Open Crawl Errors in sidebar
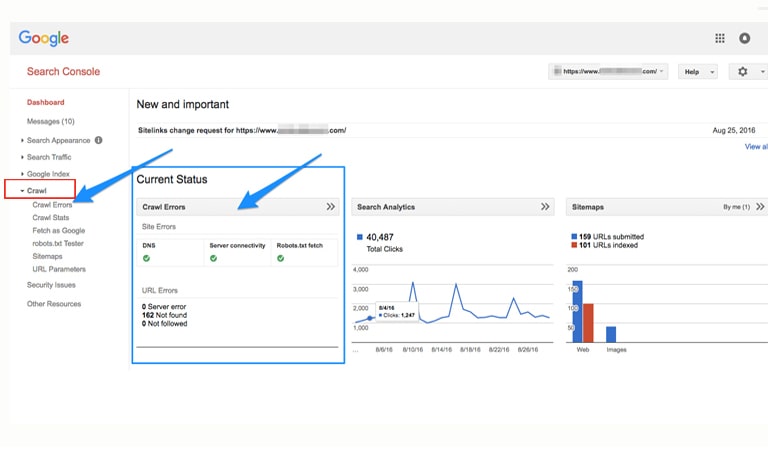 (x=52, y=205)
